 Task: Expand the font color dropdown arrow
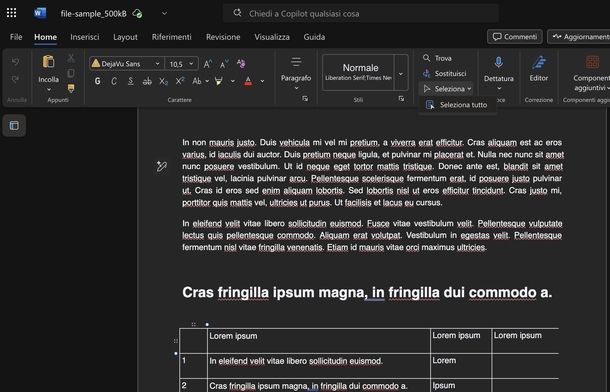click(262, 81)
